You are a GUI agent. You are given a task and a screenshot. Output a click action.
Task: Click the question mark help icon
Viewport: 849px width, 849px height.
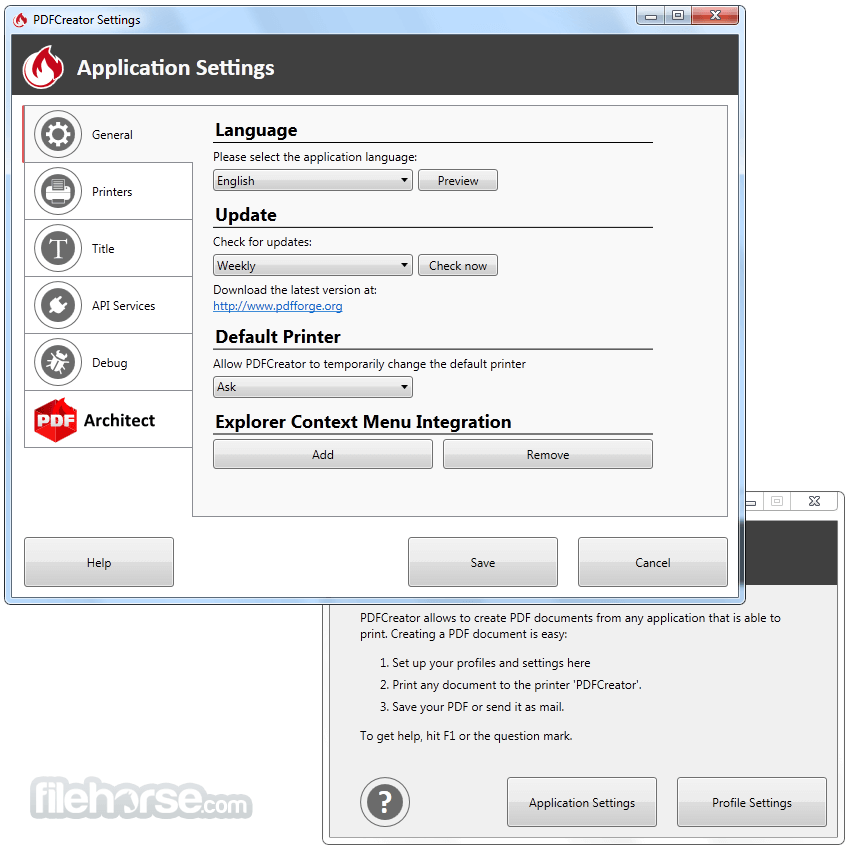point(384,802)
